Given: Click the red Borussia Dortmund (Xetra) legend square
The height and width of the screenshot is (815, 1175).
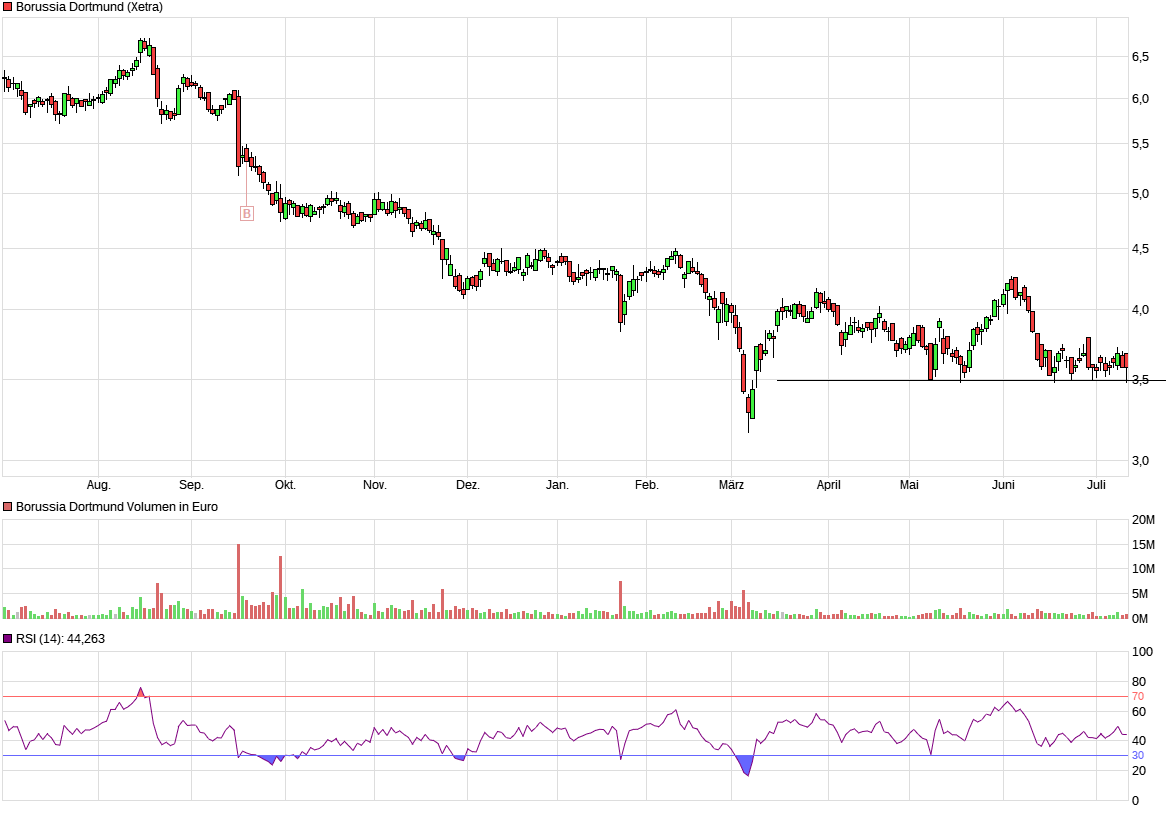Looking at the screenshot, I should (x=8, y=7).
